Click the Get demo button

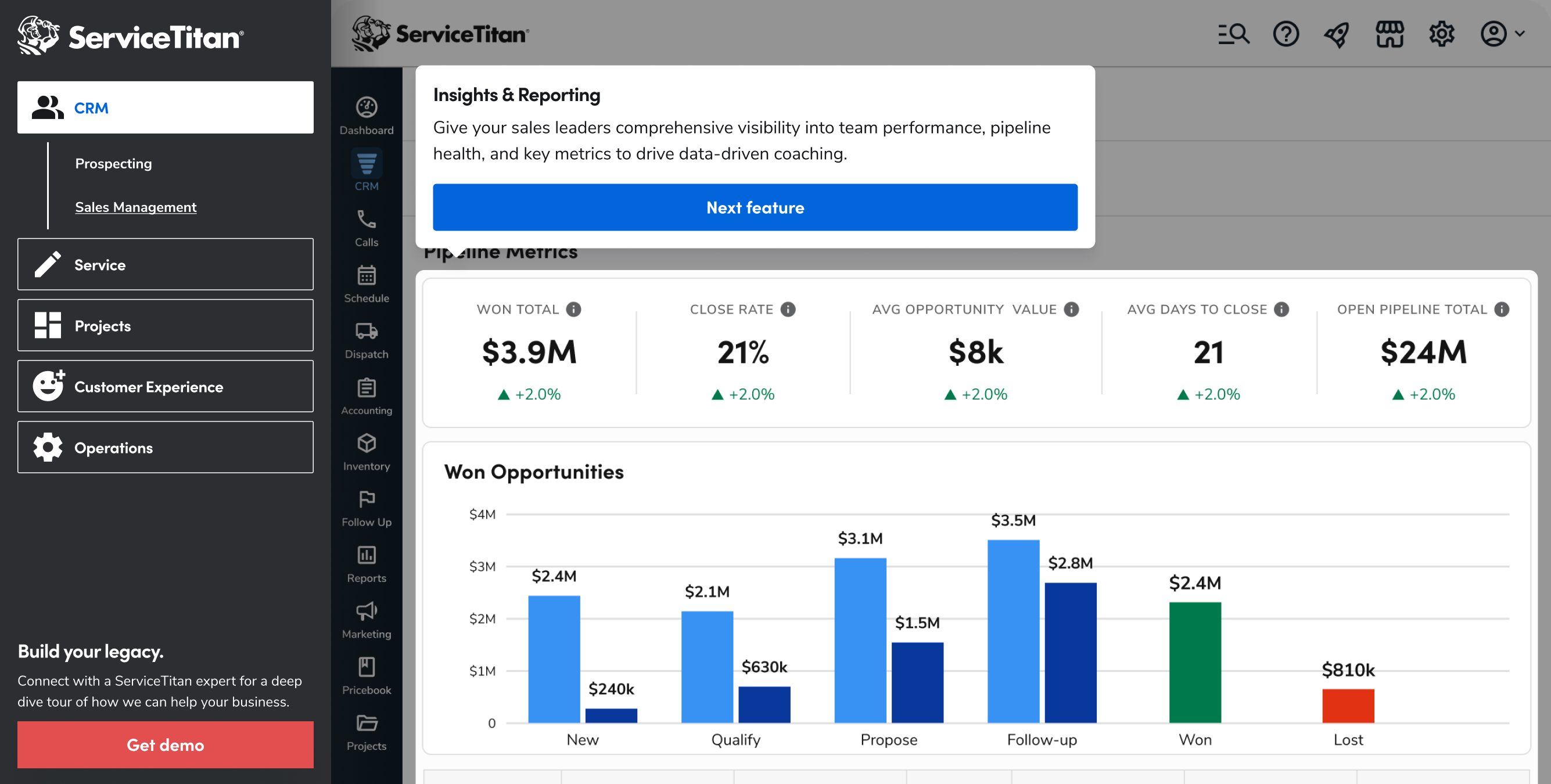[166, 745]
